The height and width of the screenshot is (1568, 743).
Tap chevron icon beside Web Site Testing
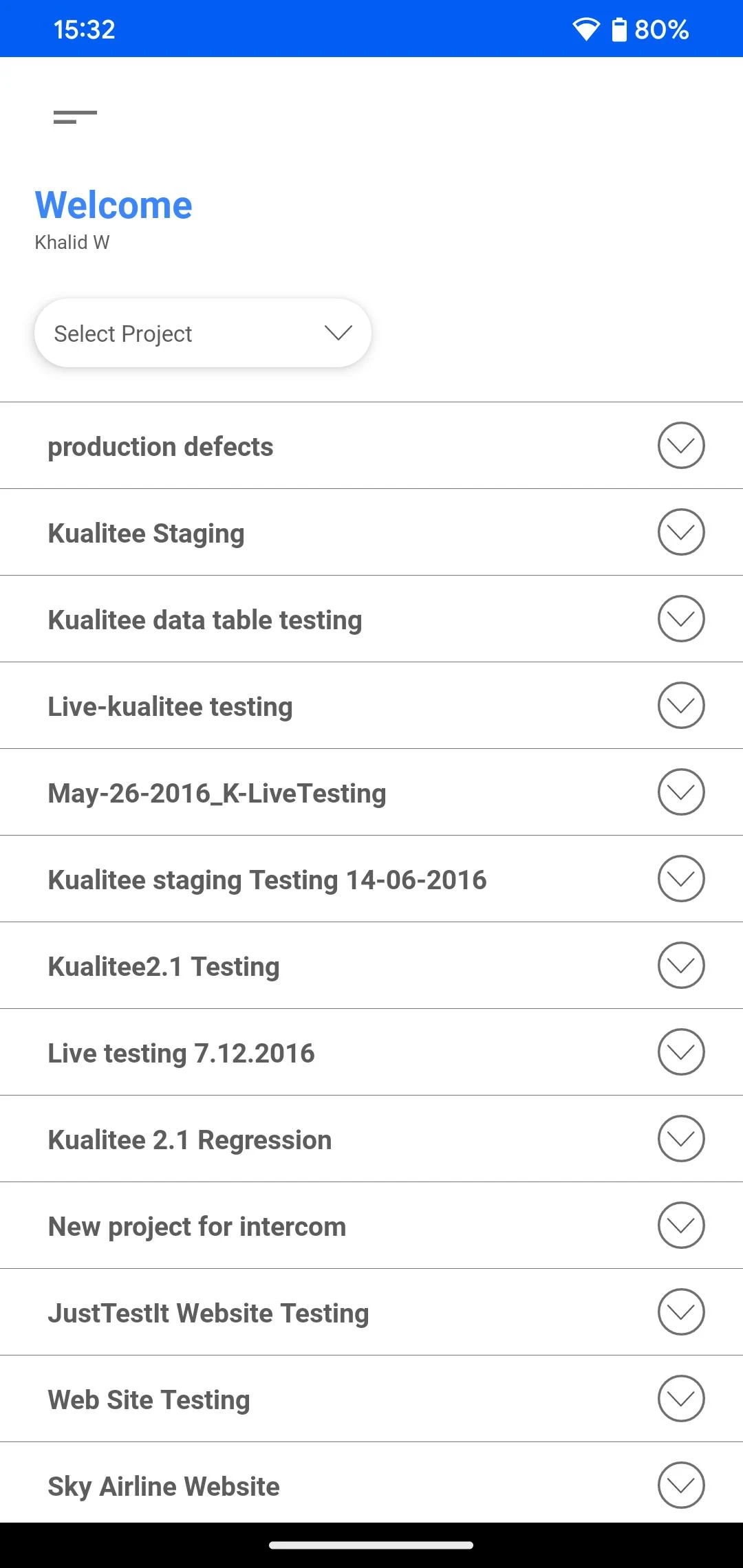tap(681, 1399)
